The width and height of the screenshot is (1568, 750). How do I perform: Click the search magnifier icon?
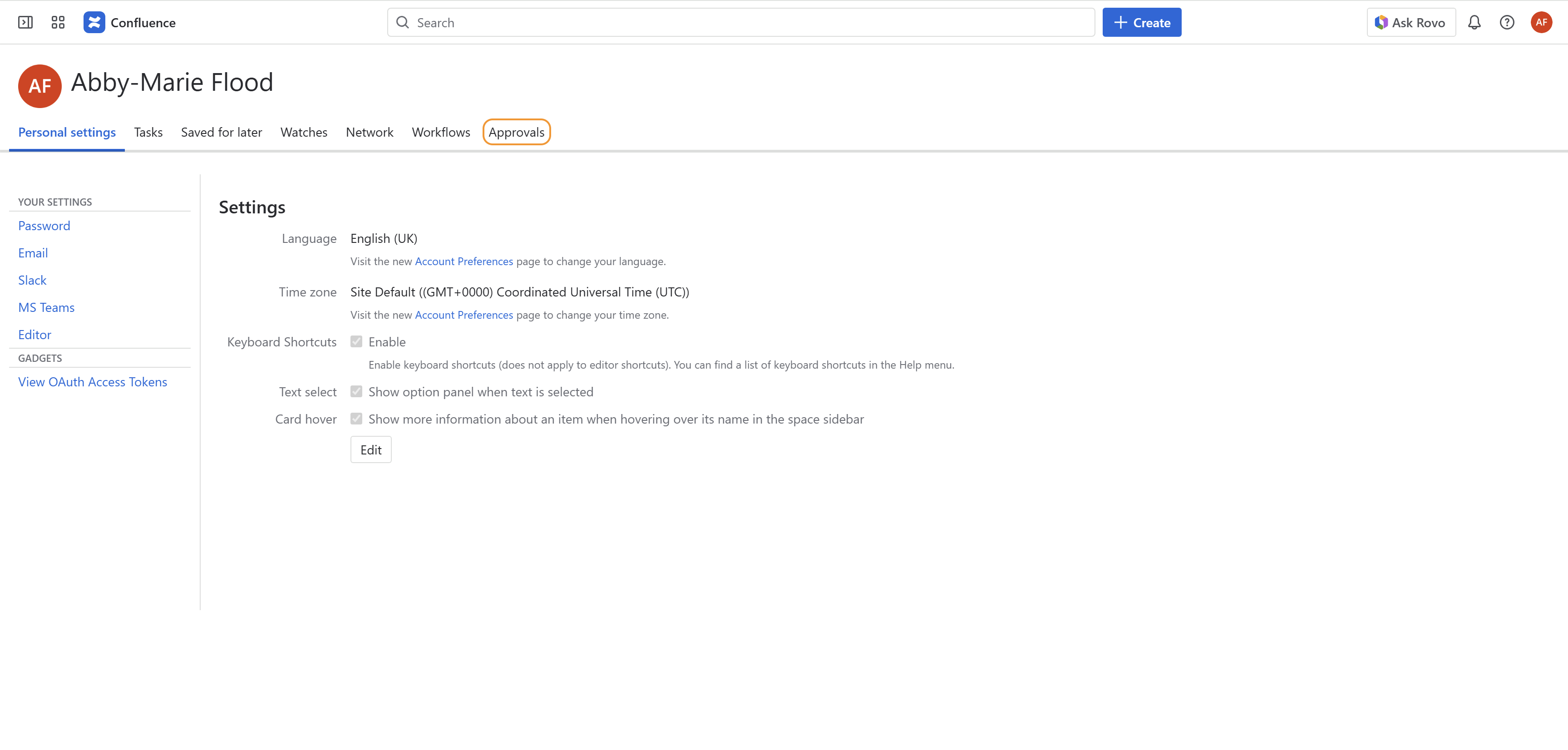coord(402,22)
